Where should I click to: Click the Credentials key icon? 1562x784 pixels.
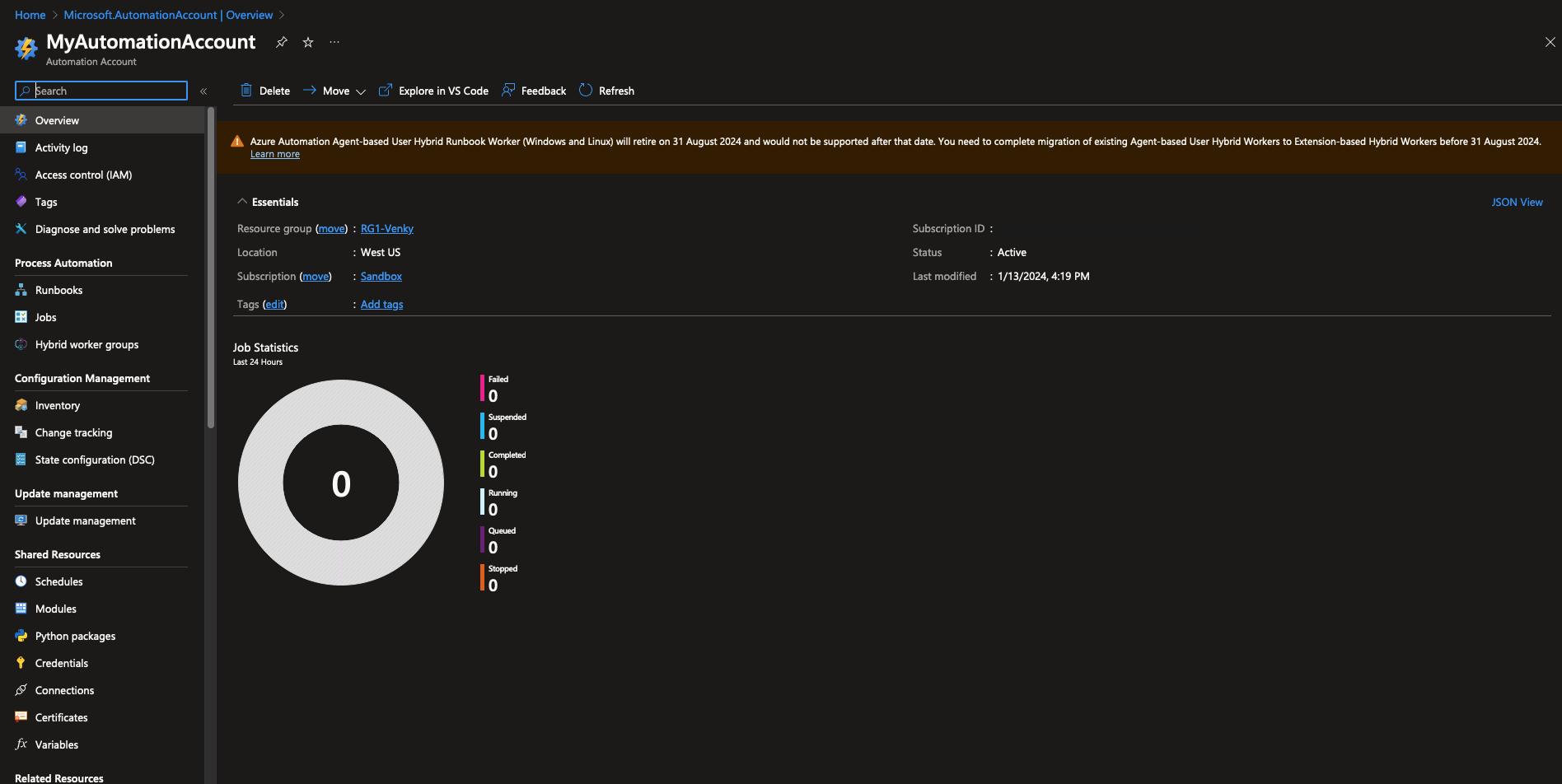click(x=21, y=663)
